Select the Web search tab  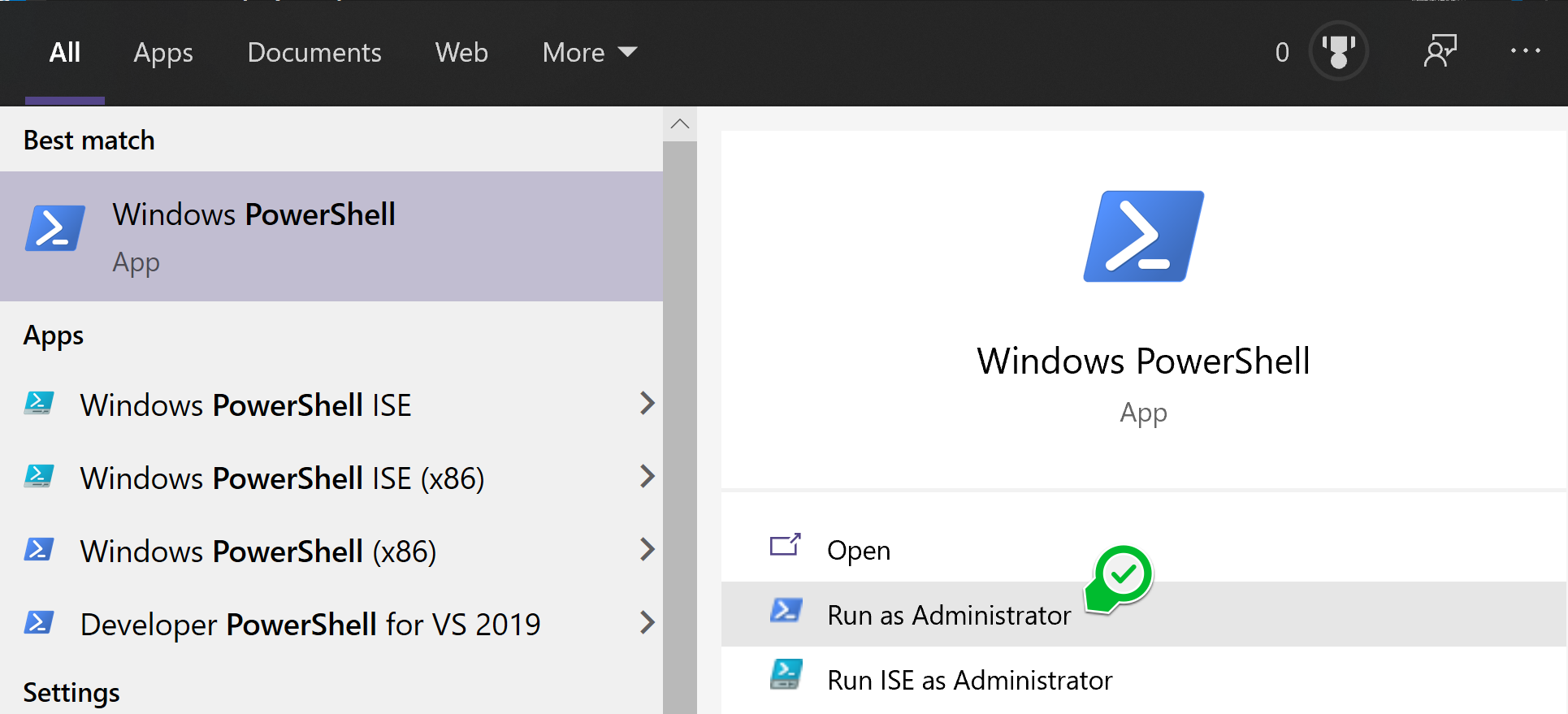click(461, 53)
